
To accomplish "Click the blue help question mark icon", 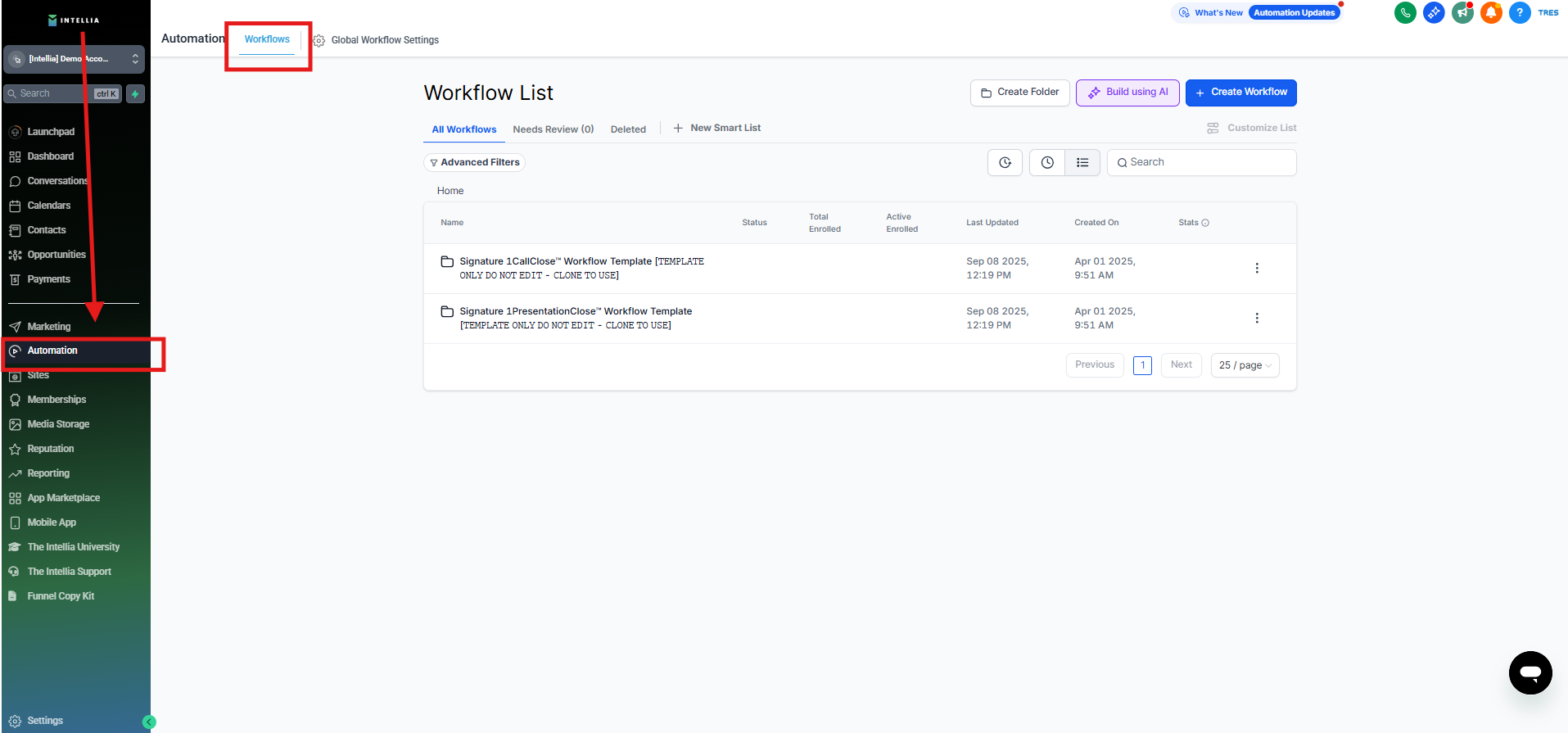I will pyautogui.click(x=1520, y=12).
